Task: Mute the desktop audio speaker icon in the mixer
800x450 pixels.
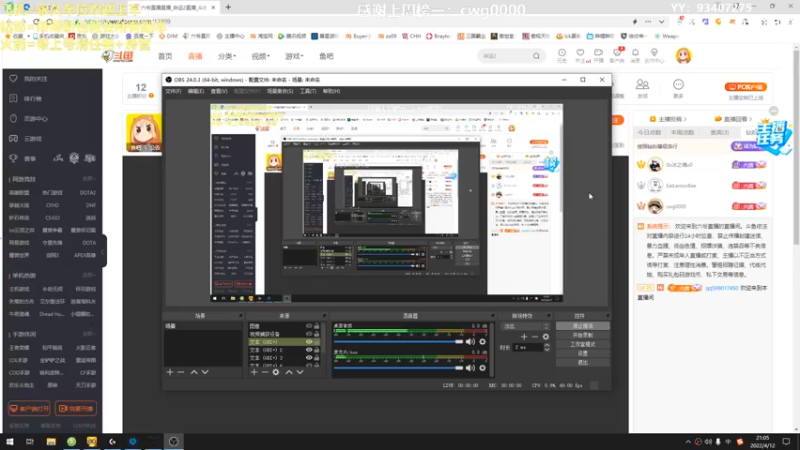Action: pos(470,342)
